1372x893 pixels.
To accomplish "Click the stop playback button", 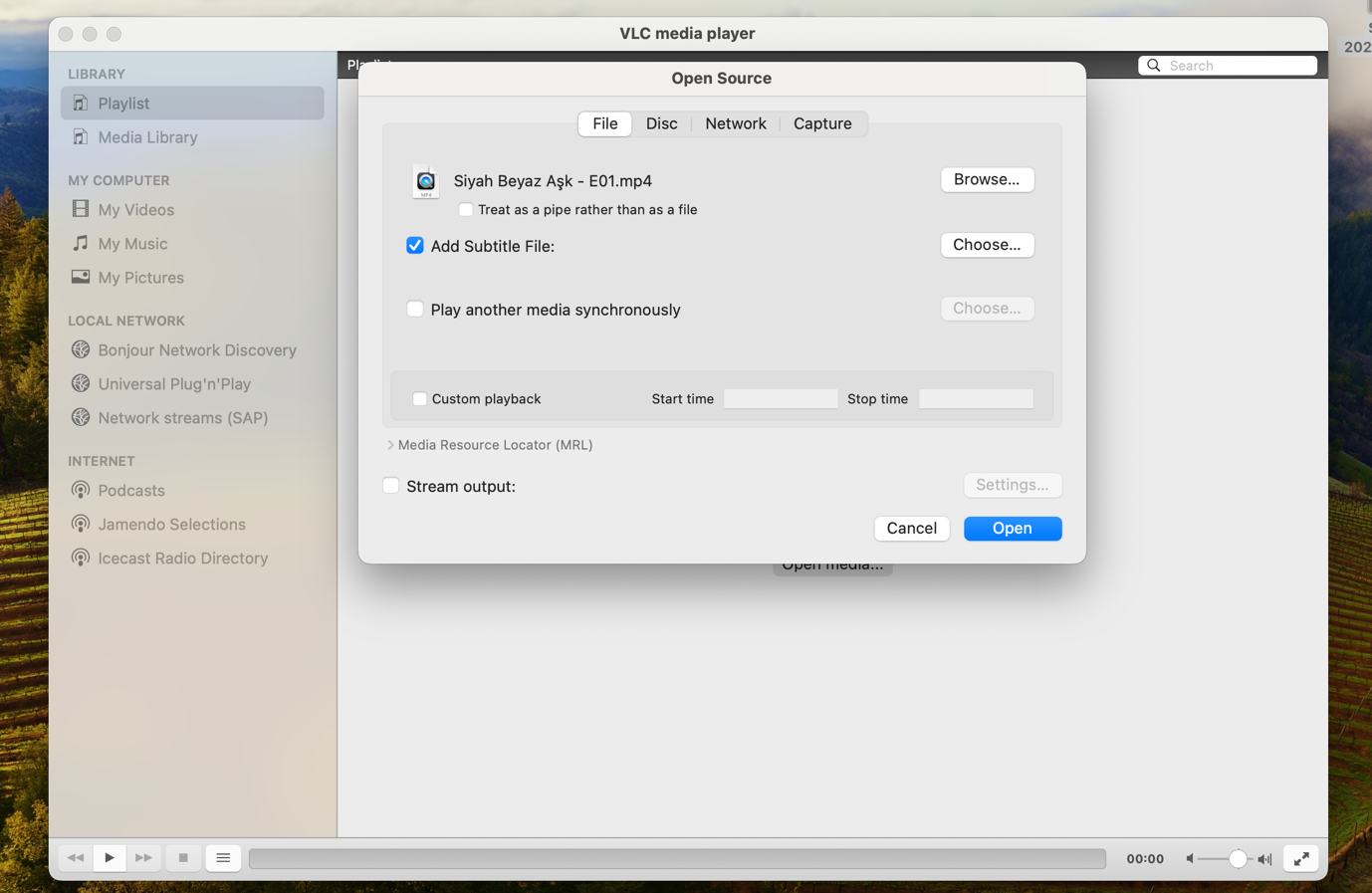I will (x=183, y=858).
